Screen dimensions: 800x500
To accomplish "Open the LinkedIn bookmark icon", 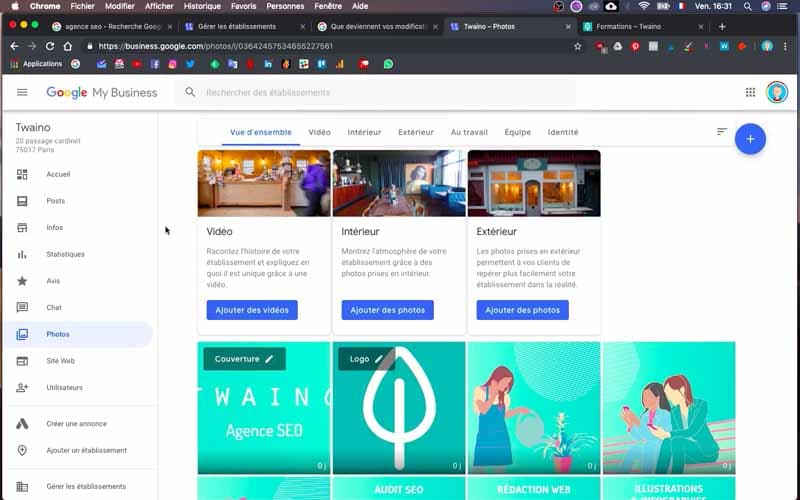I will pyautogui.click(x=268, y=64).
